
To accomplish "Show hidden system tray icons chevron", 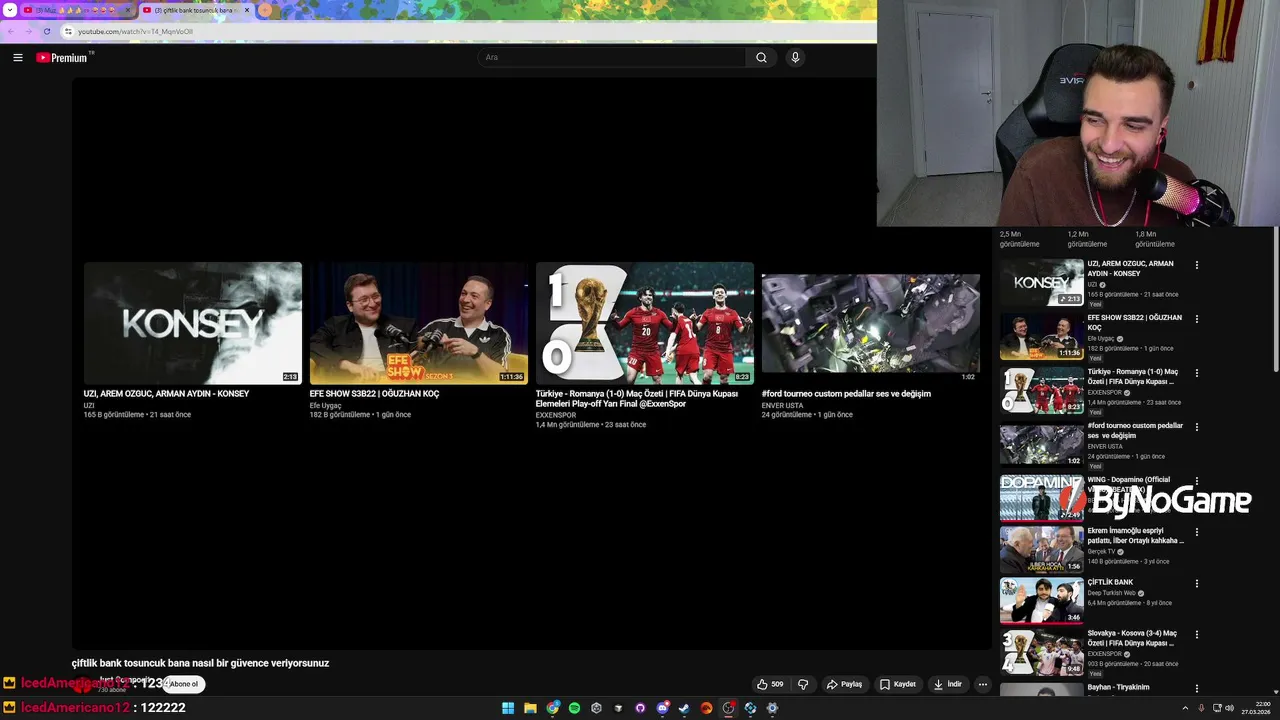I will point(1185,708).
